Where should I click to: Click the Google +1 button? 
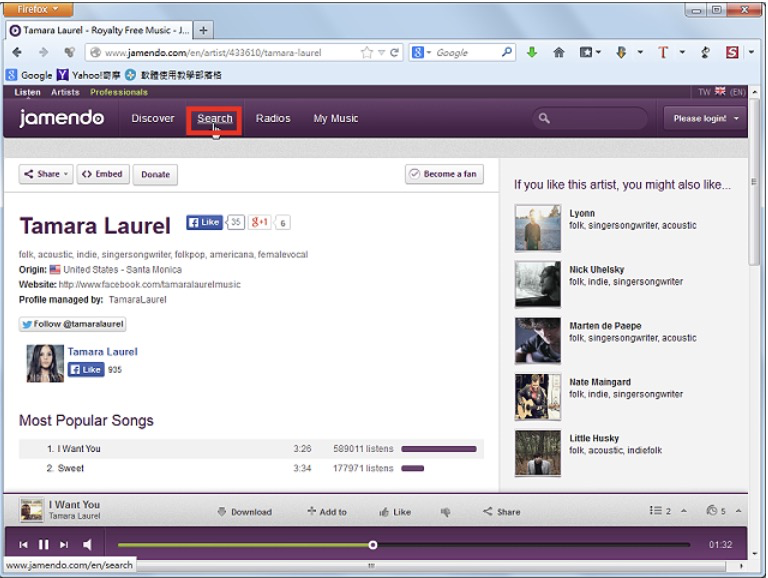tap(260, 222)
